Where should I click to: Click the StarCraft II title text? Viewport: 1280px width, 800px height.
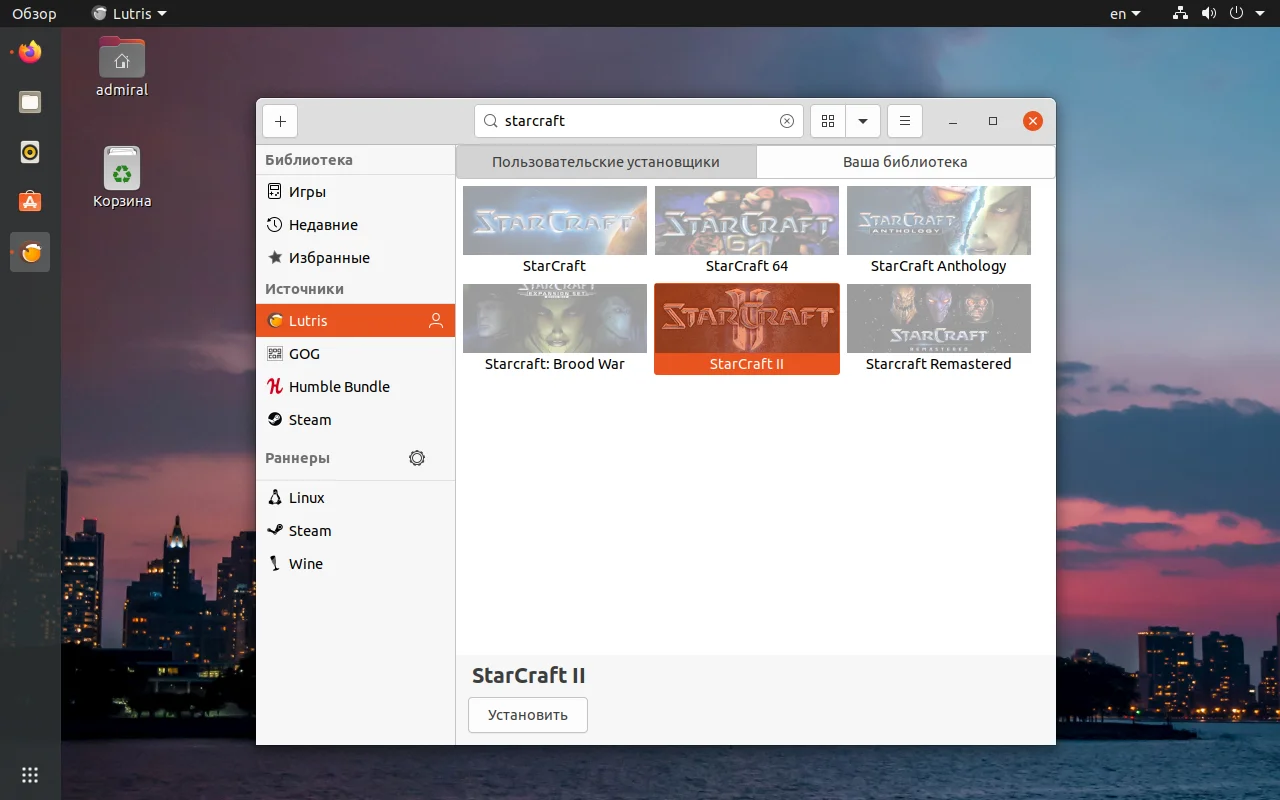529,675
